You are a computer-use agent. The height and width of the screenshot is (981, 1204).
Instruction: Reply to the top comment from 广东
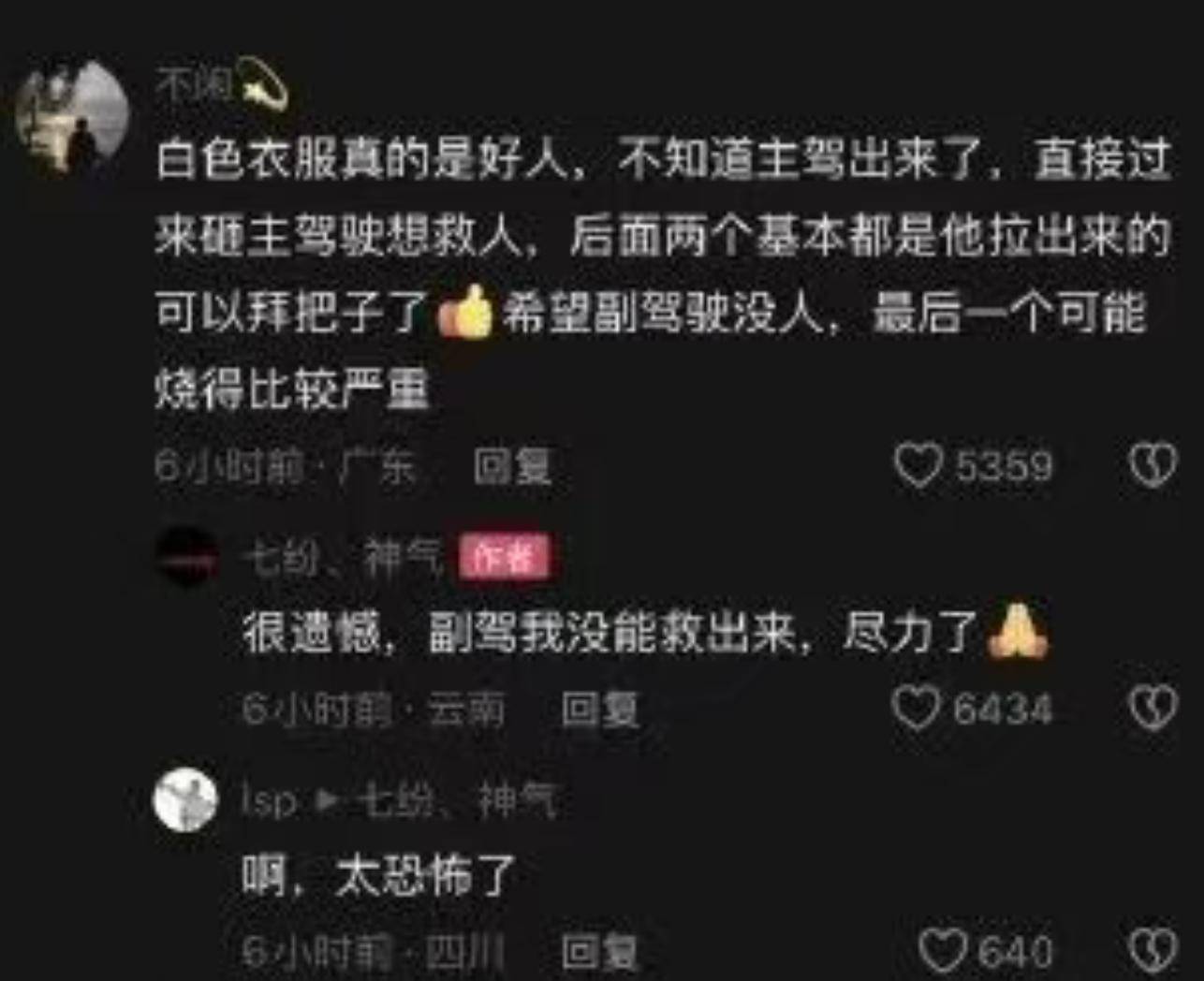[512, 466]
